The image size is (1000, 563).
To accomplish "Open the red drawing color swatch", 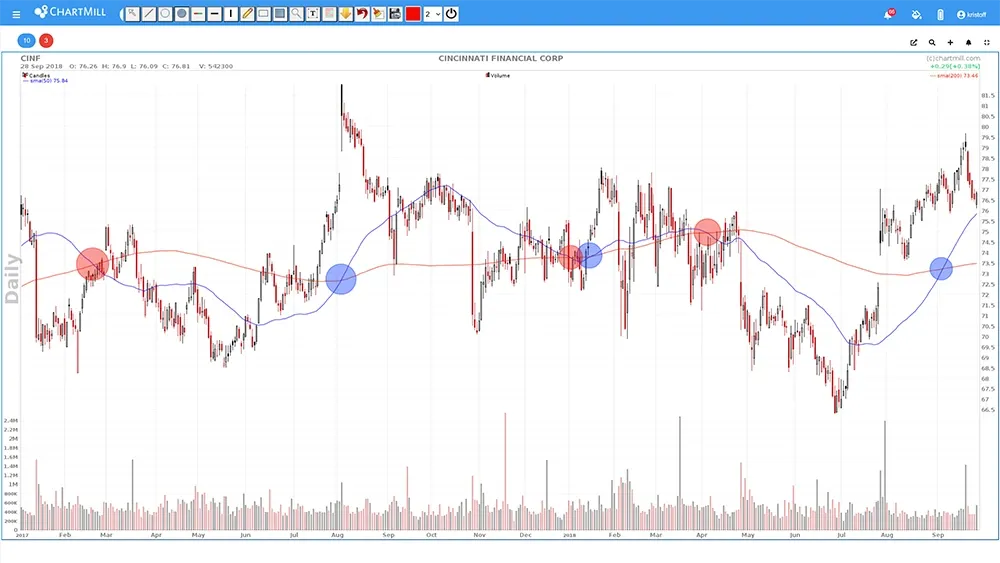I will [413, 13].
